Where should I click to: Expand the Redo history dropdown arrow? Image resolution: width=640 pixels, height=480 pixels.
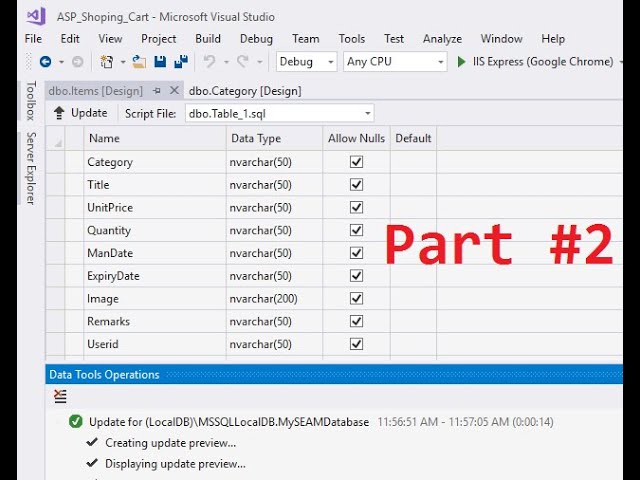pyautogui.click(x=260, y=62)
